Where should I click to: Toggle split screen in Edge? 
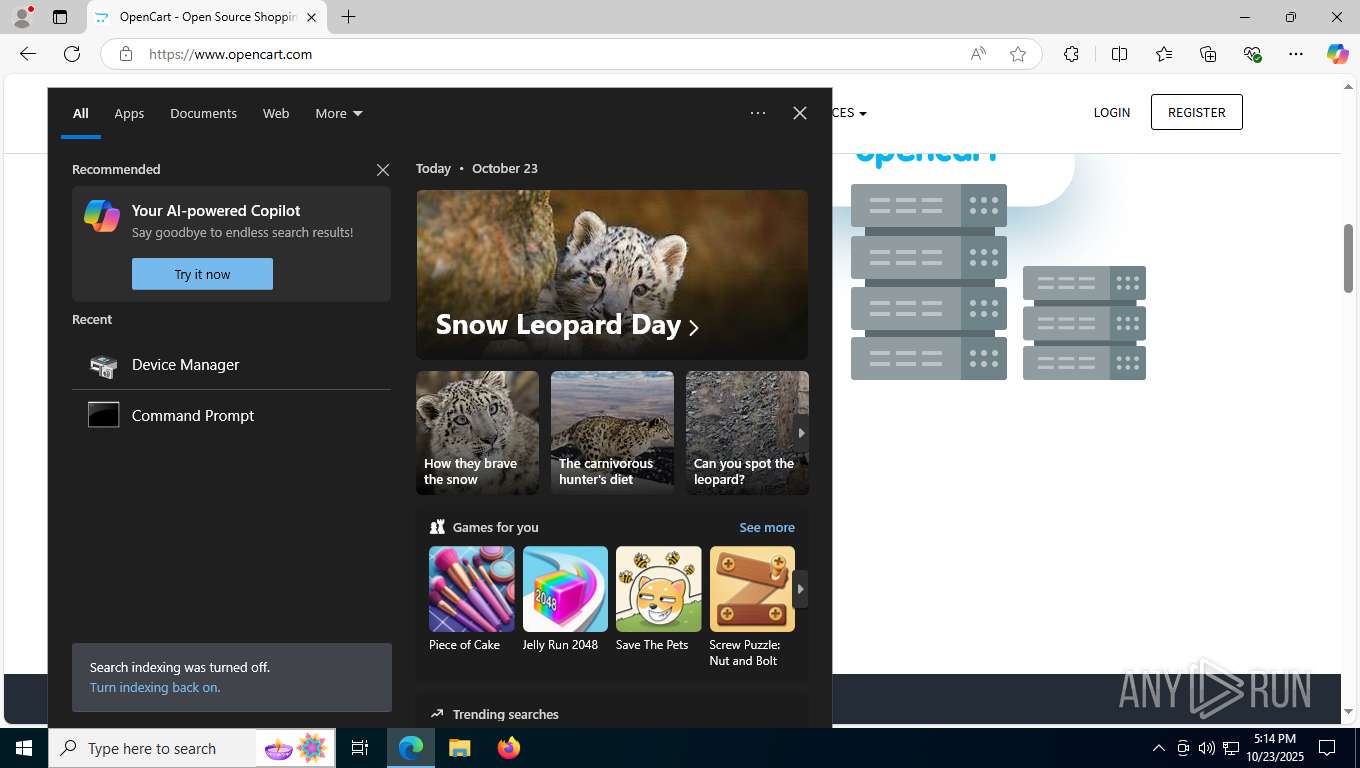(1119, 54)
